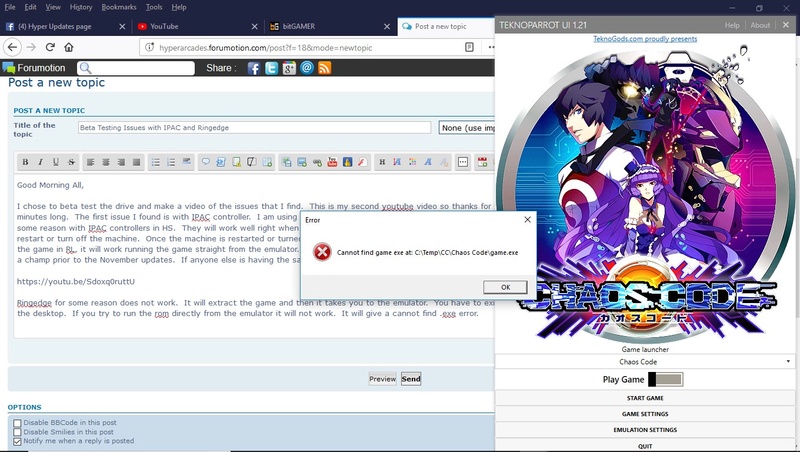Share the page on Twitter

[x=271, y=68]
